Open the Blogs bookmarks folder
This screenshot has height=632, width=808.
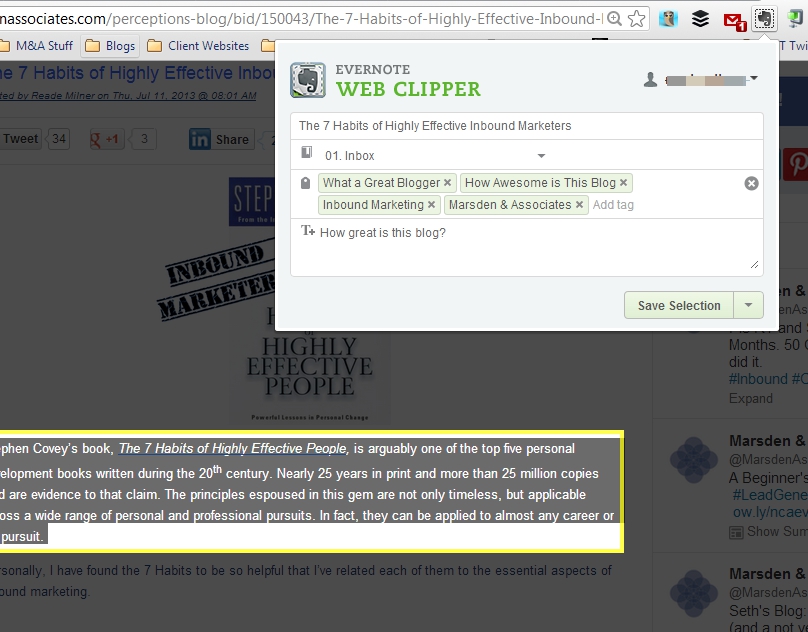(x=110, y=46)
